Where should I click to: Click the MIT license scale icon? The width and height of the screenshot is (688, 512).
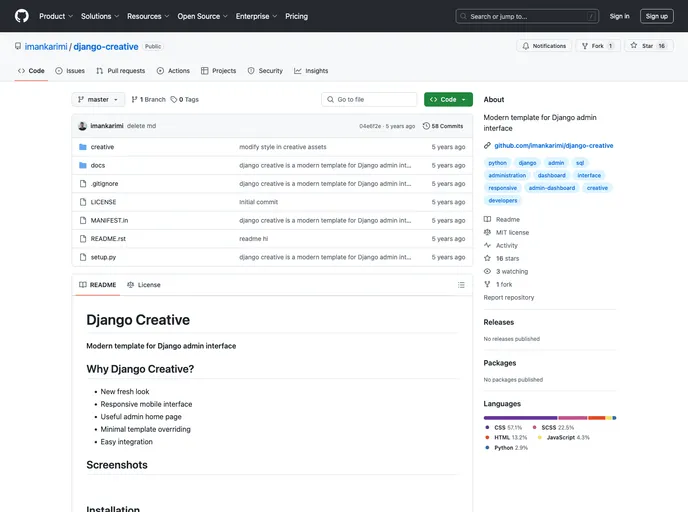pyautogui.click(x=487, y=233)
